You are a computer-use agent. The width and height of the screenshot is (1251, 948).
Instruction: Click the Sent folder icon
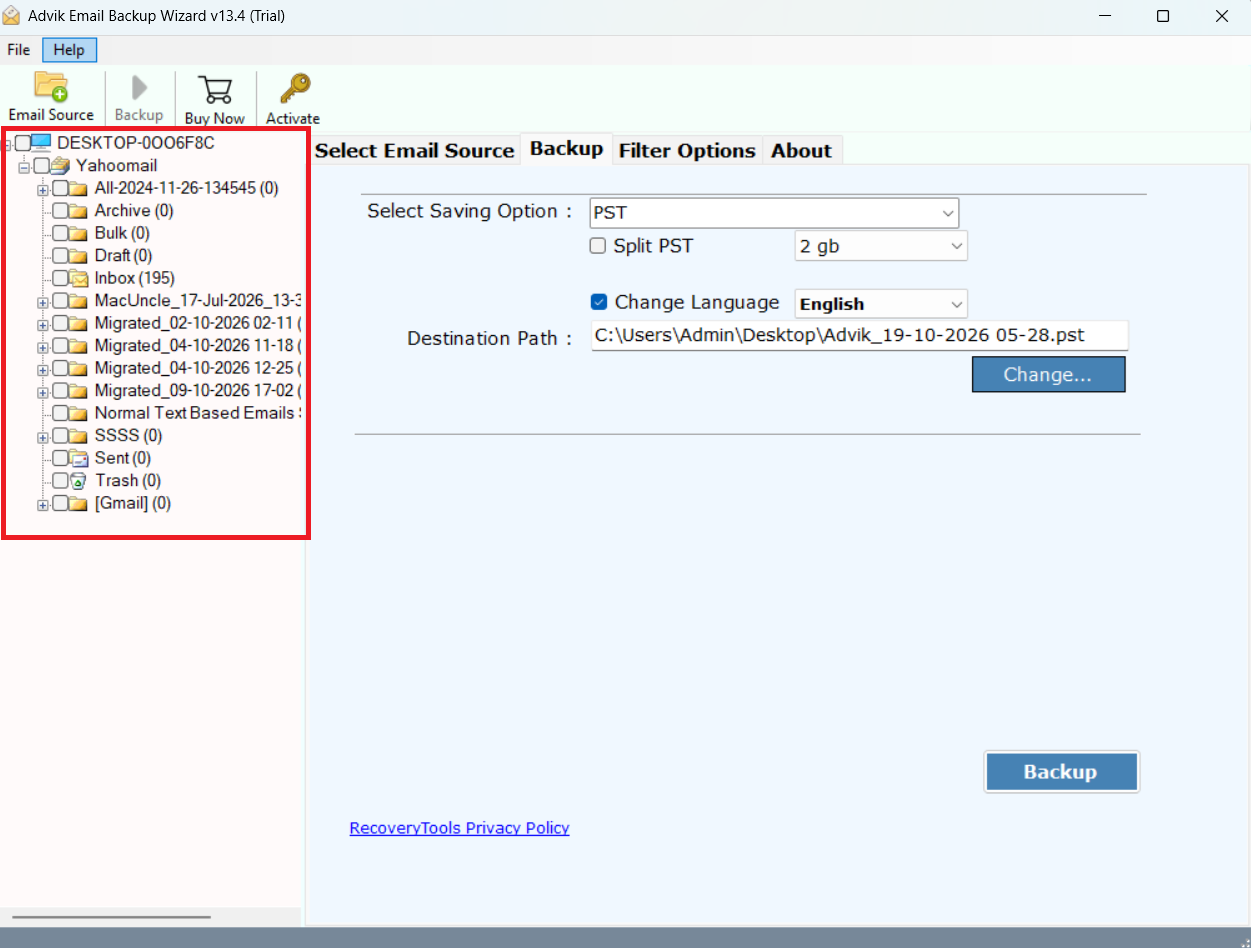coord(79,458)
